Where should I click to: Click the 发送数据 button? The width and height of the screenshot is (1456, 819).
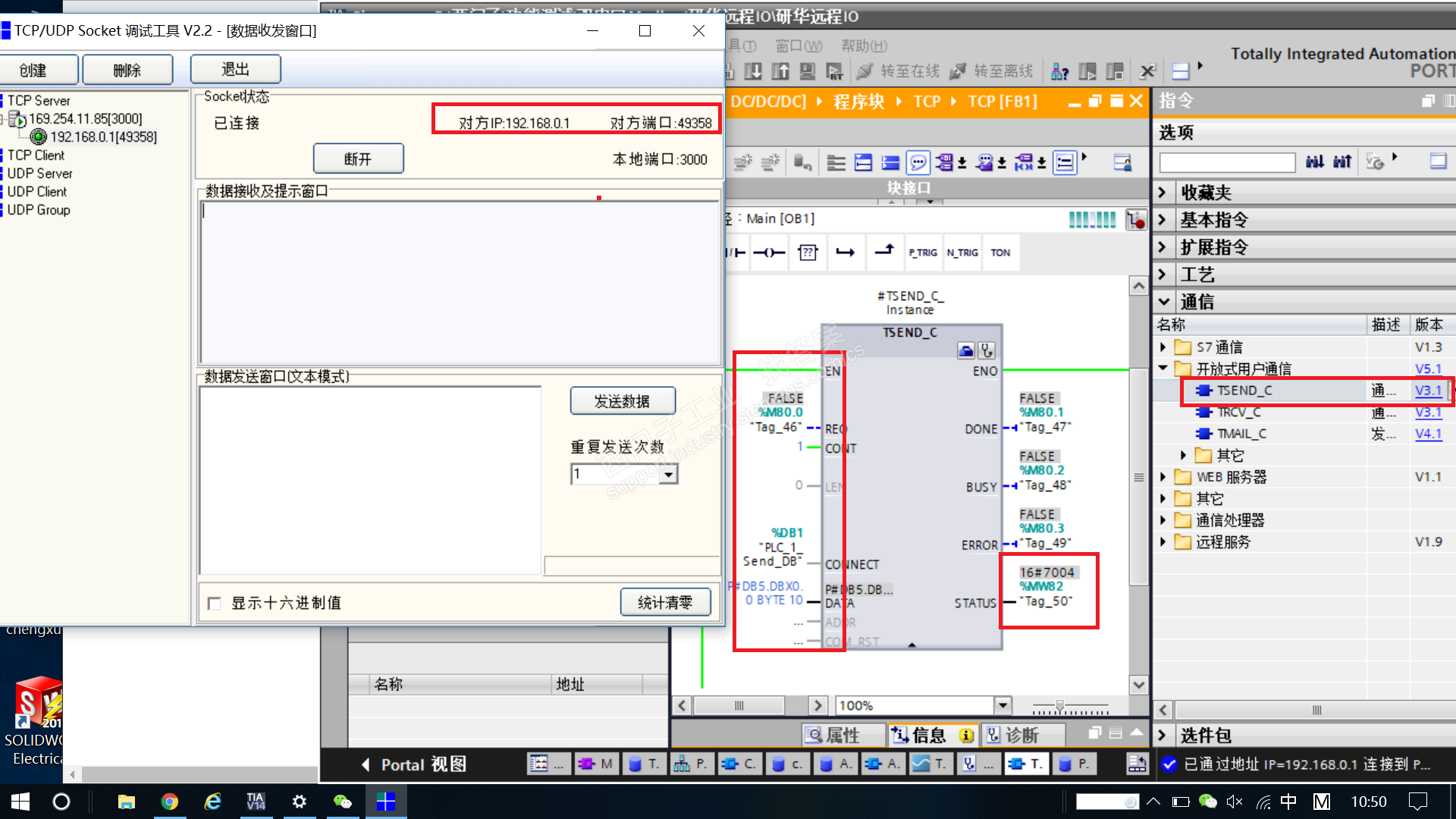(622, 401)
